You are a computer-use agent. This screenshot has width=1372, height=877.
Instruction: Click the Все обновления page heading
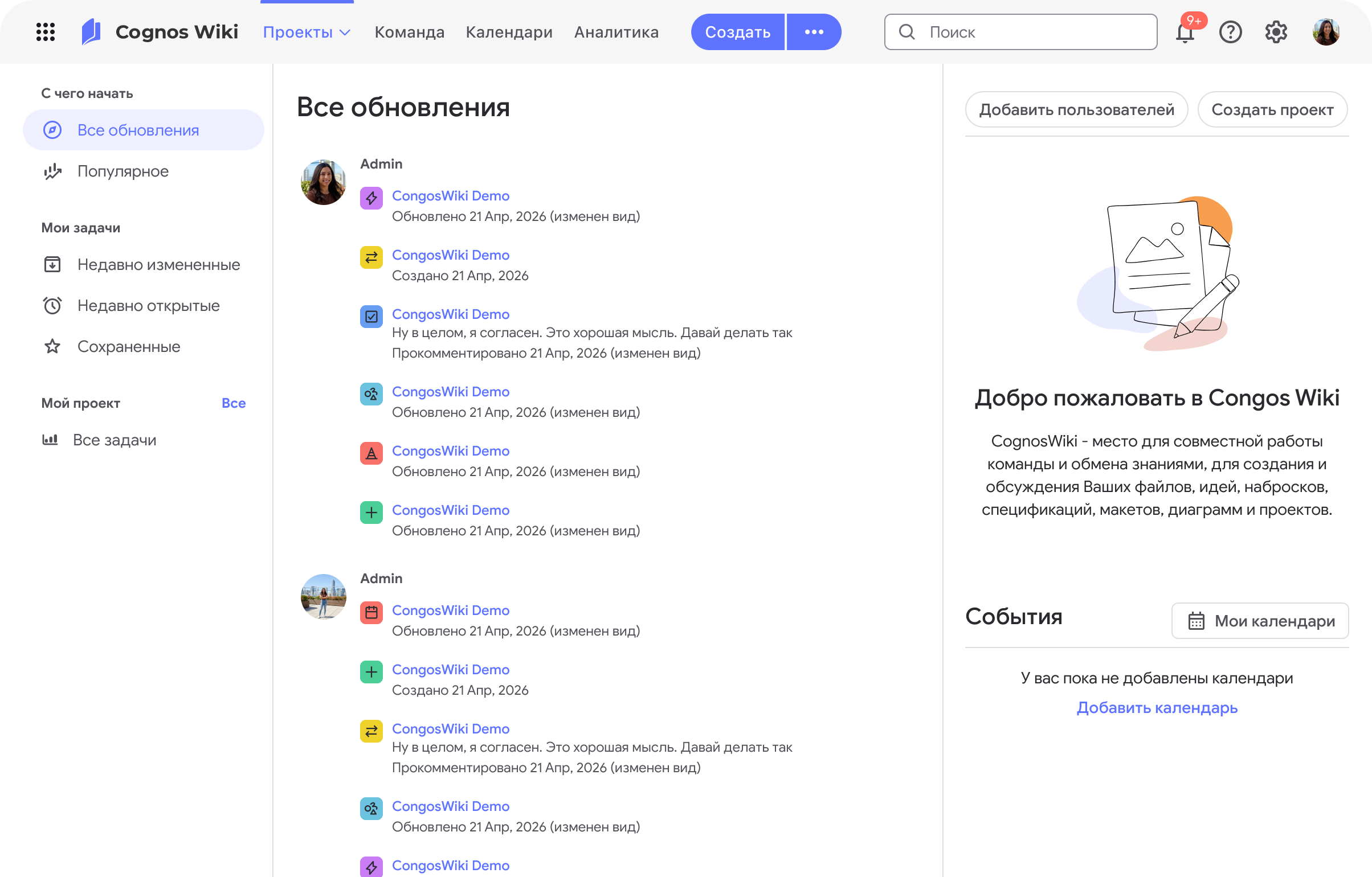coord(403,107)
